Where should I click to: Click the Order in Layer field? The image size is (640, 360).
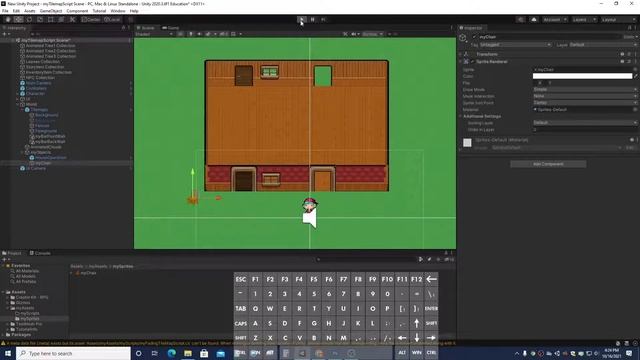tap(585, 129)
